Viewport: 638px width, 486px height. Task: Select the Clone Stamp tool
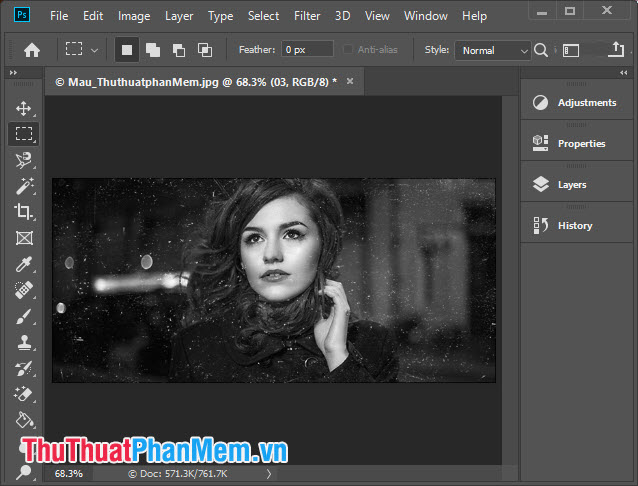[x=24, y=342]
